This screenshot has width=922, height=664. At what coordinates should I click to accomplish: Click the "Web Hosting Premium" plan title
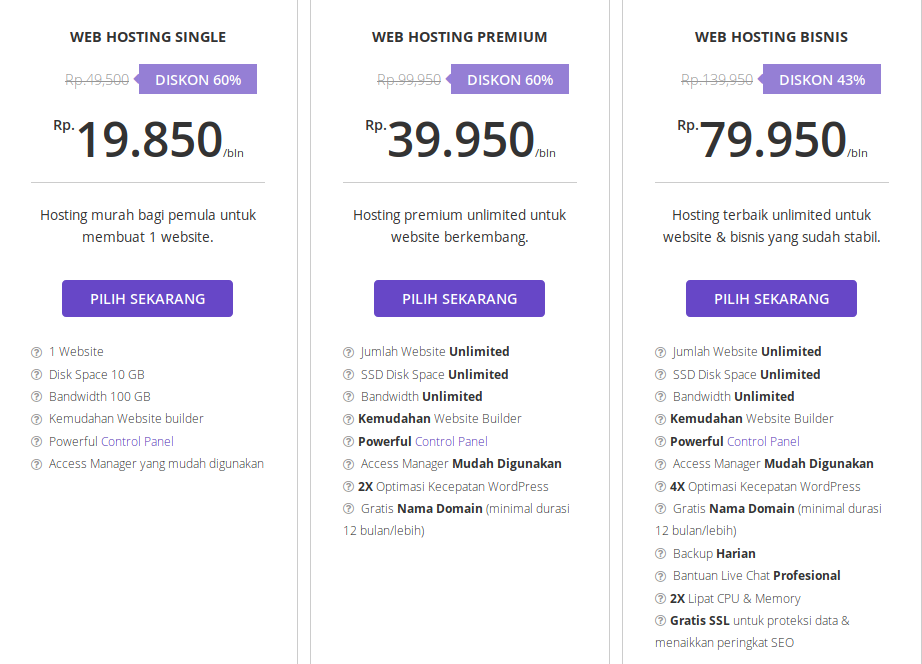(x=459, y=37)
